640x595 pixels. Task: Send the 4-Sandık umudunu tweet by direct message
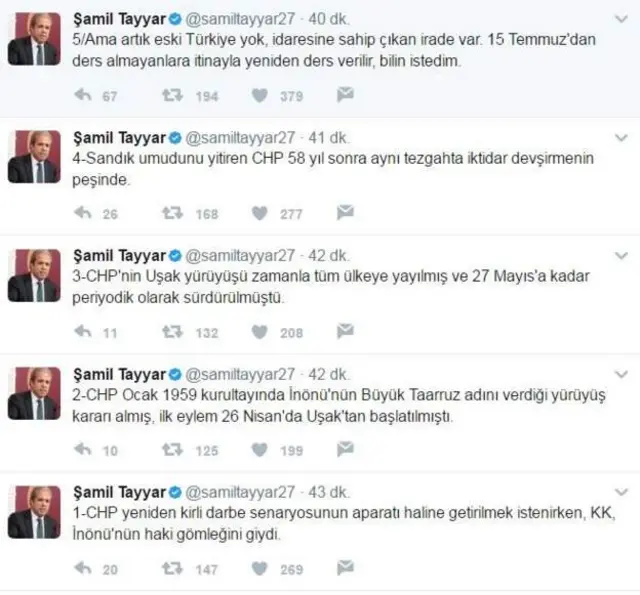point(345,213)
